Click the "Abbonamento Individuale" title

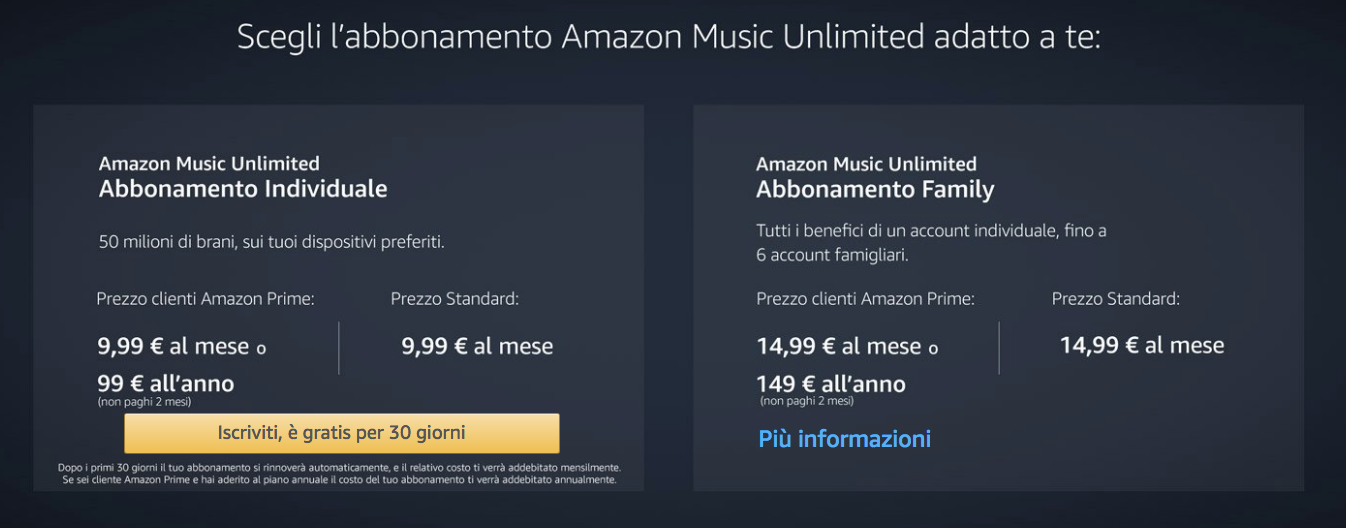click(243, 189)
